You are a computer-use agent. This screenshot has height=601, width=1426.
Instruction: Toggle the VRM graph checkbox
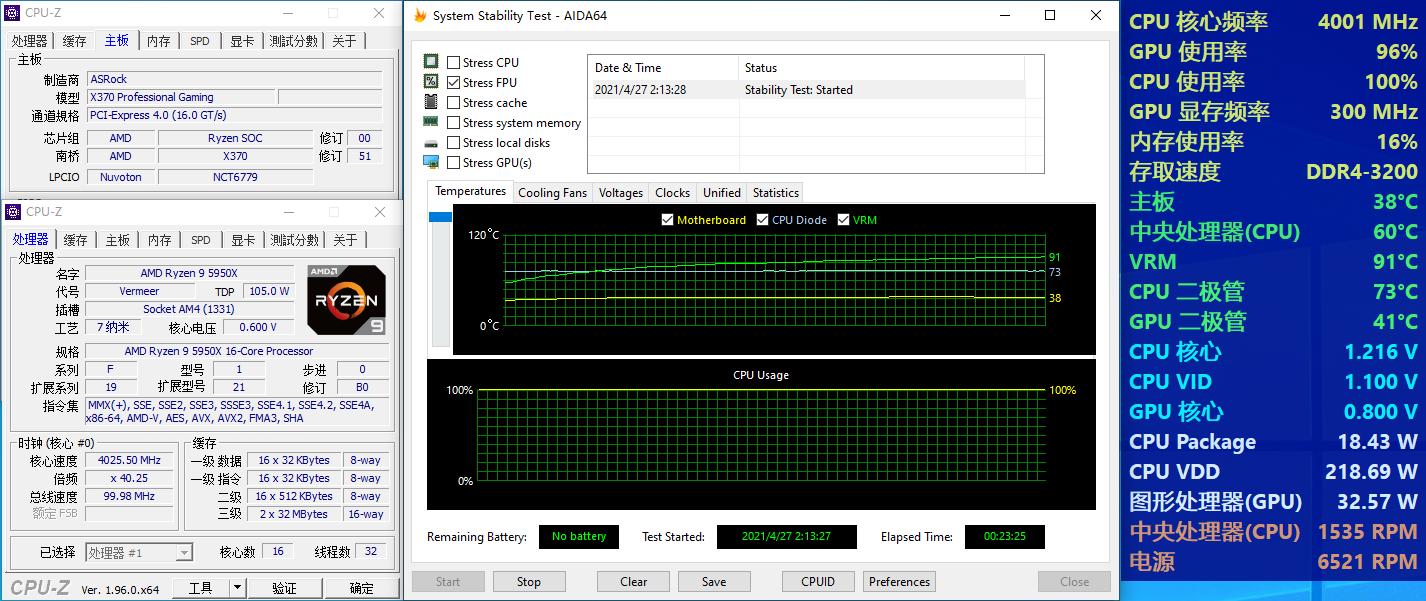[843, 220]
